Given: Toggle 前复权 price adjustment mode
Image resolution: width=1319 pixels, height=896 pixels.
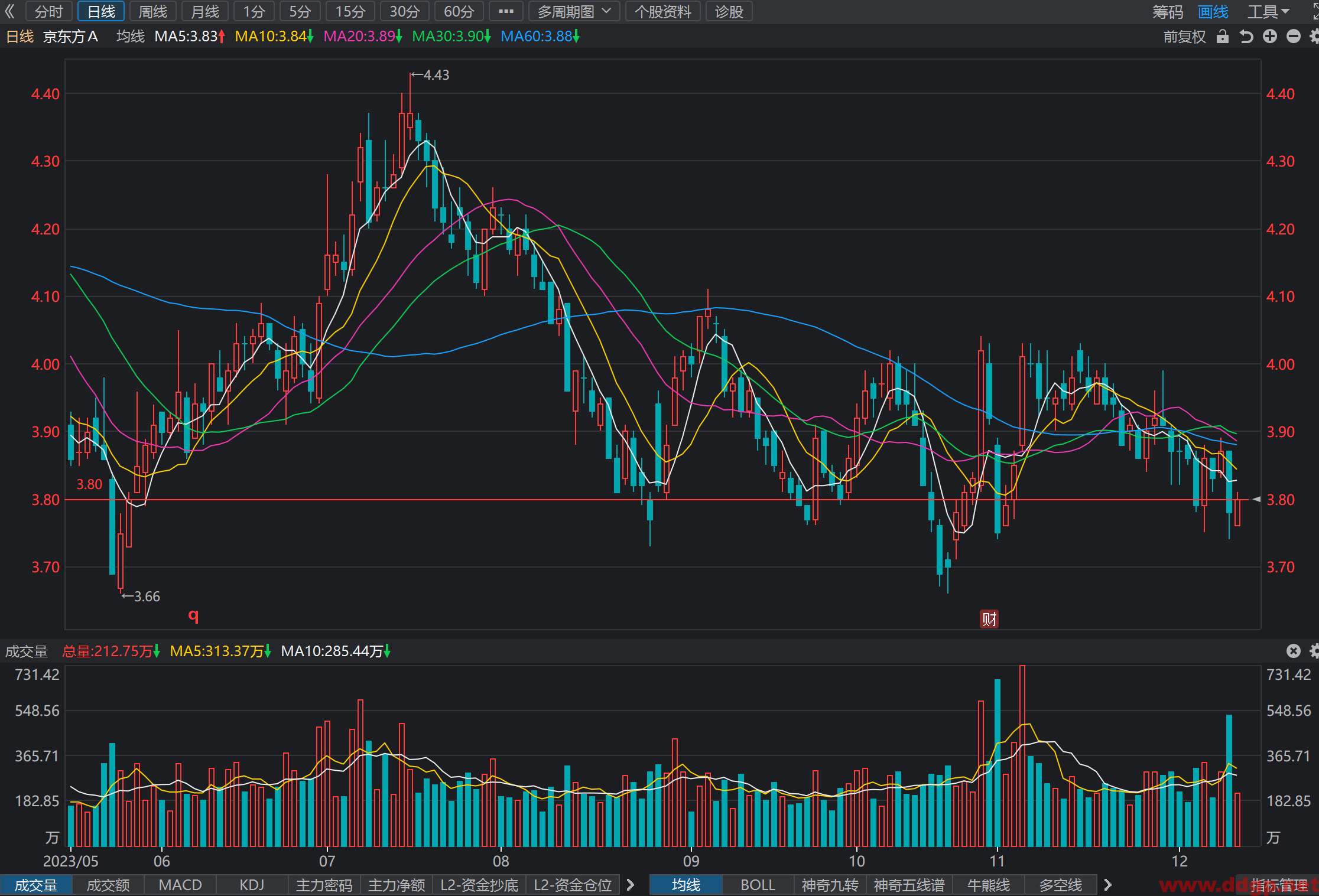Looking at the screenshot, I should point(1184,37).
